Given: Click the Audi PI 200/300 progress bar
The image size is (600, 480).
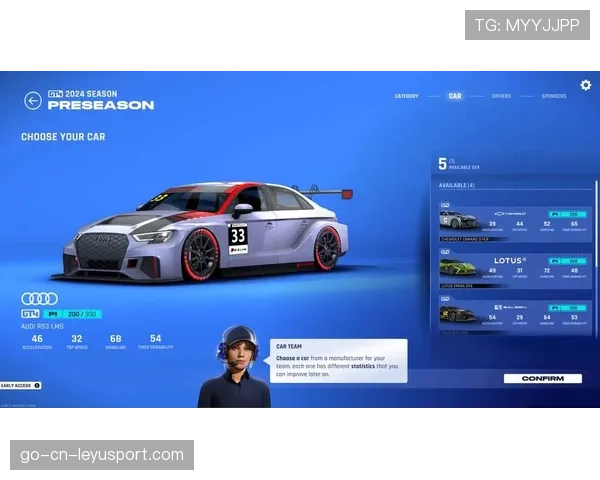Looking at the screenshot, I should 72,314.
